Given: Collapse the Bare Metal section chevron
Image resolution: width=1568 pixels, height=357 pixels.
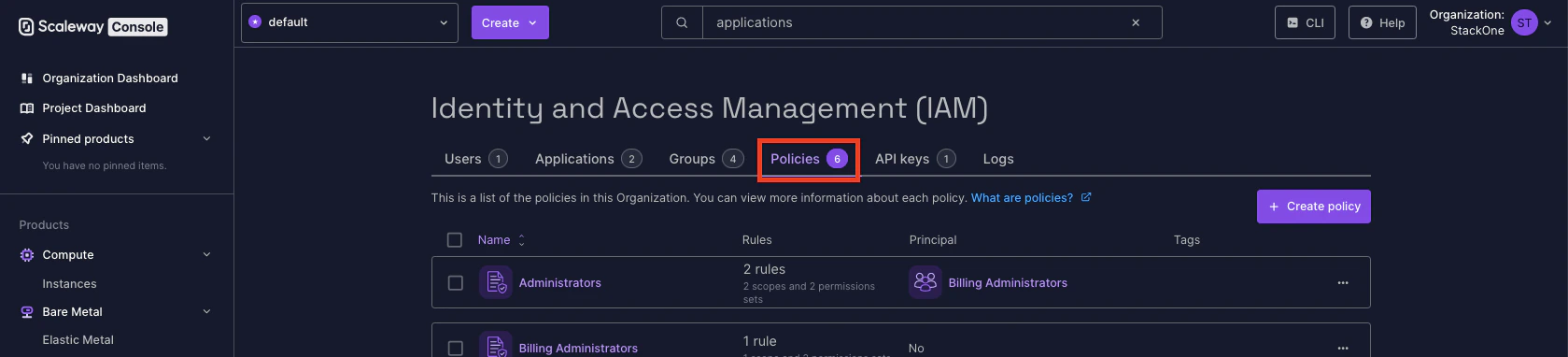Looking at the screenshot, I should [x=206, y=311].
